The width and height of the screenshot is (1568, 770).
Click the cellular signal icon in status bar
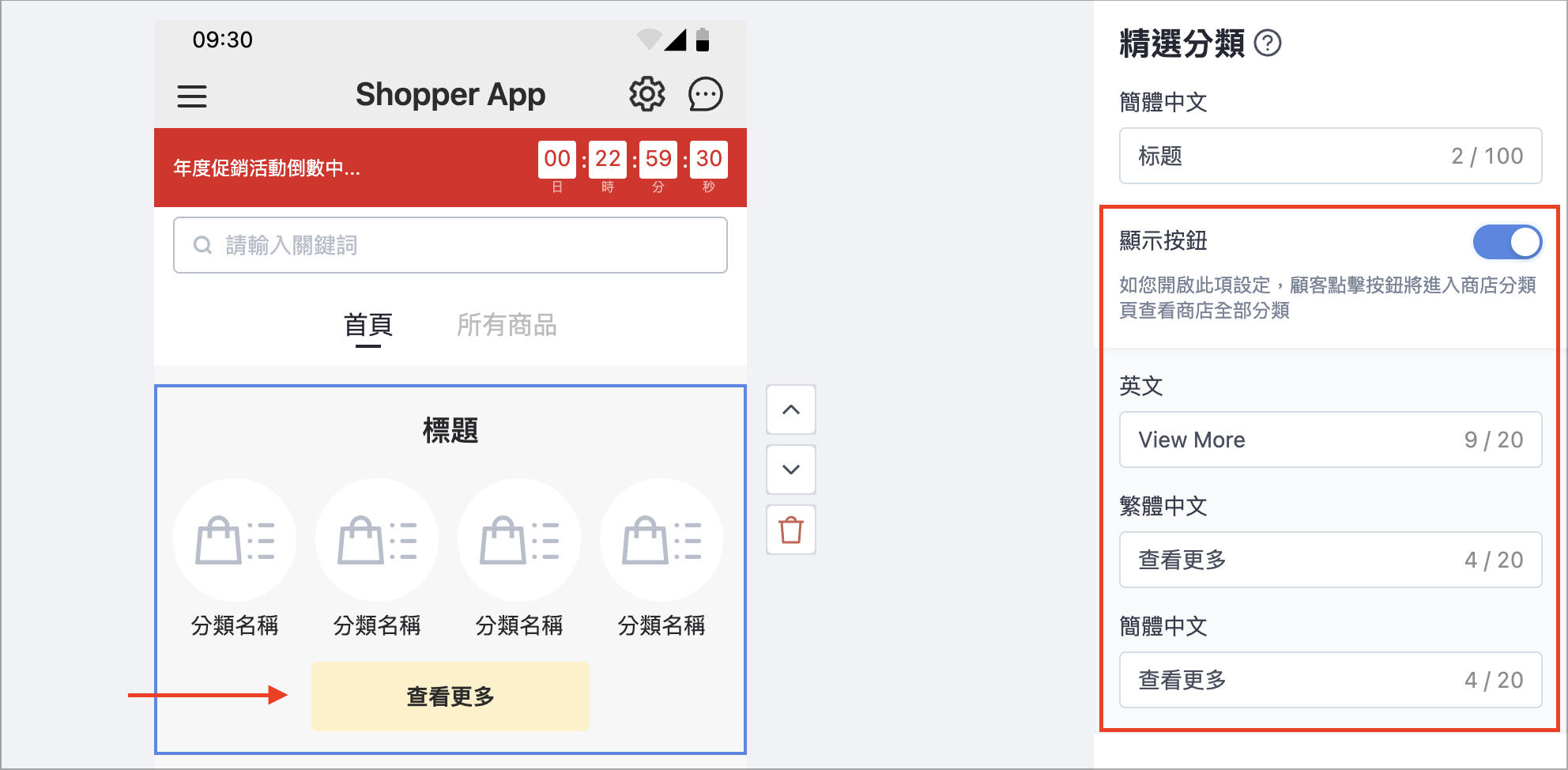click(676, 40)
